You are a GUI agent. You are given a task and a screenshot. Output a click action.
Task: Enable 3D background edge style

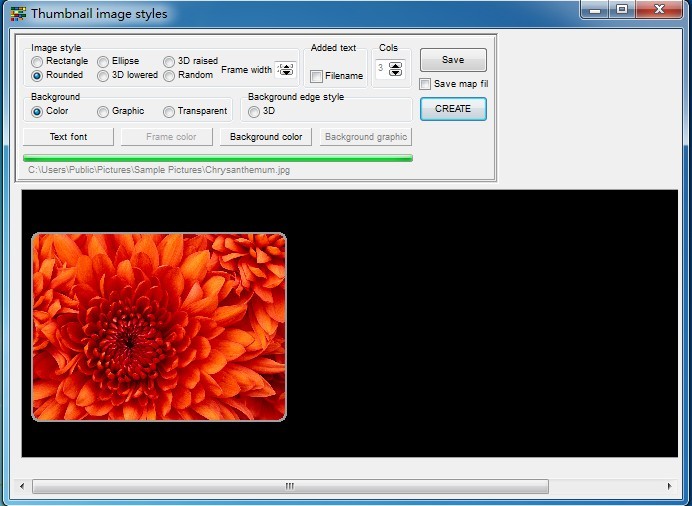(x=254, y=112)
